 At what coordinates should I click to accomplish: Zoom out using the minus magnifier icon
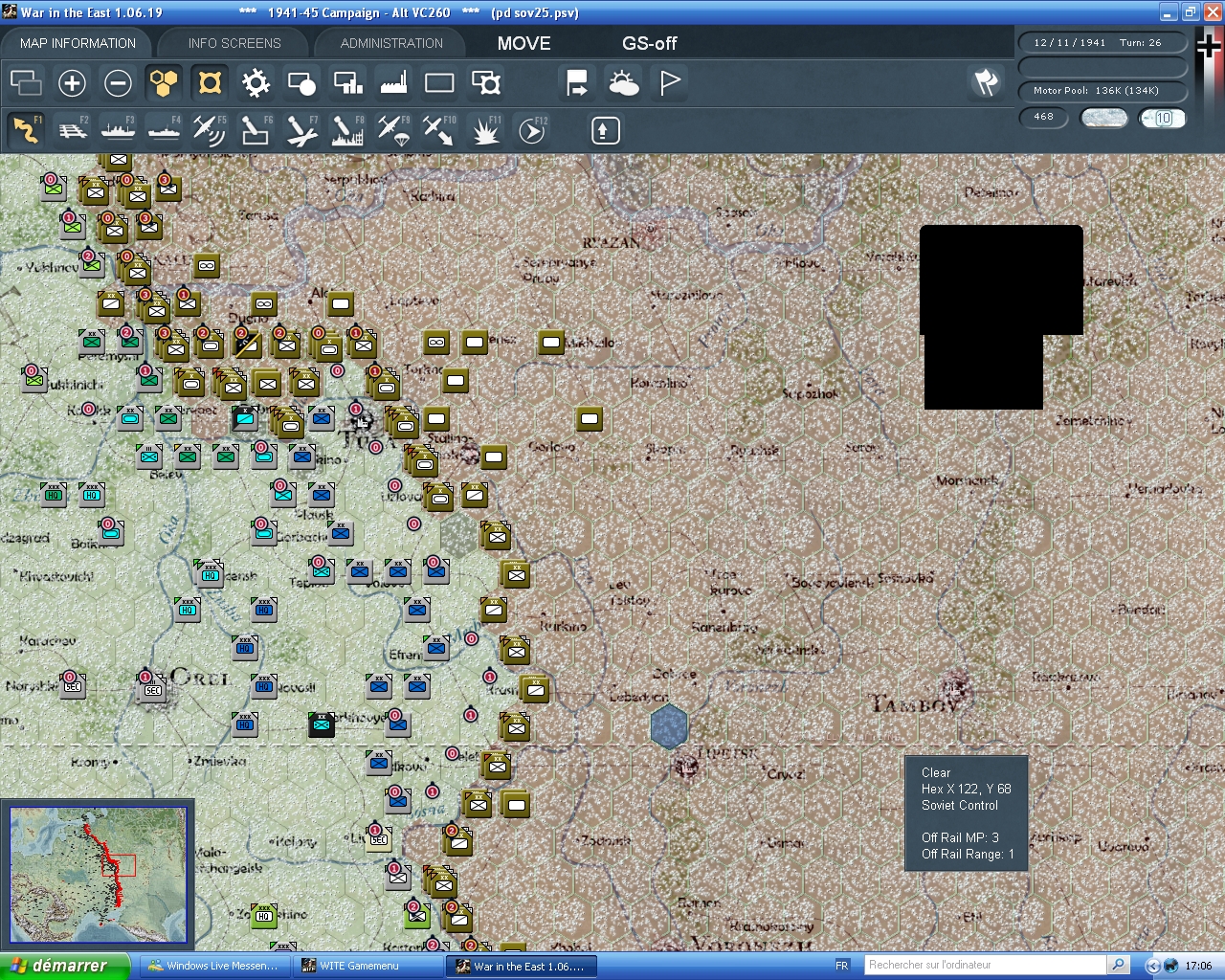tap(118, 83)
